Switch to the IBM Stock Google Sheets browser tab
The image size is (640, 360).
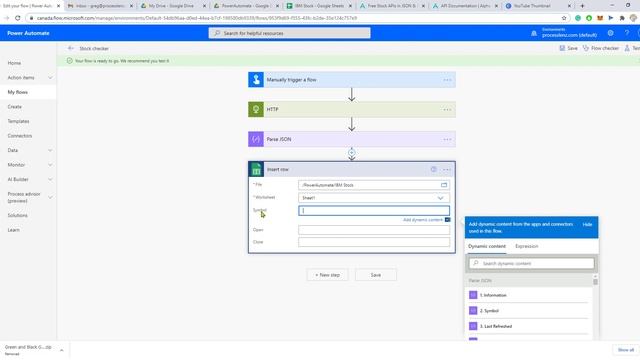point(319,6)
